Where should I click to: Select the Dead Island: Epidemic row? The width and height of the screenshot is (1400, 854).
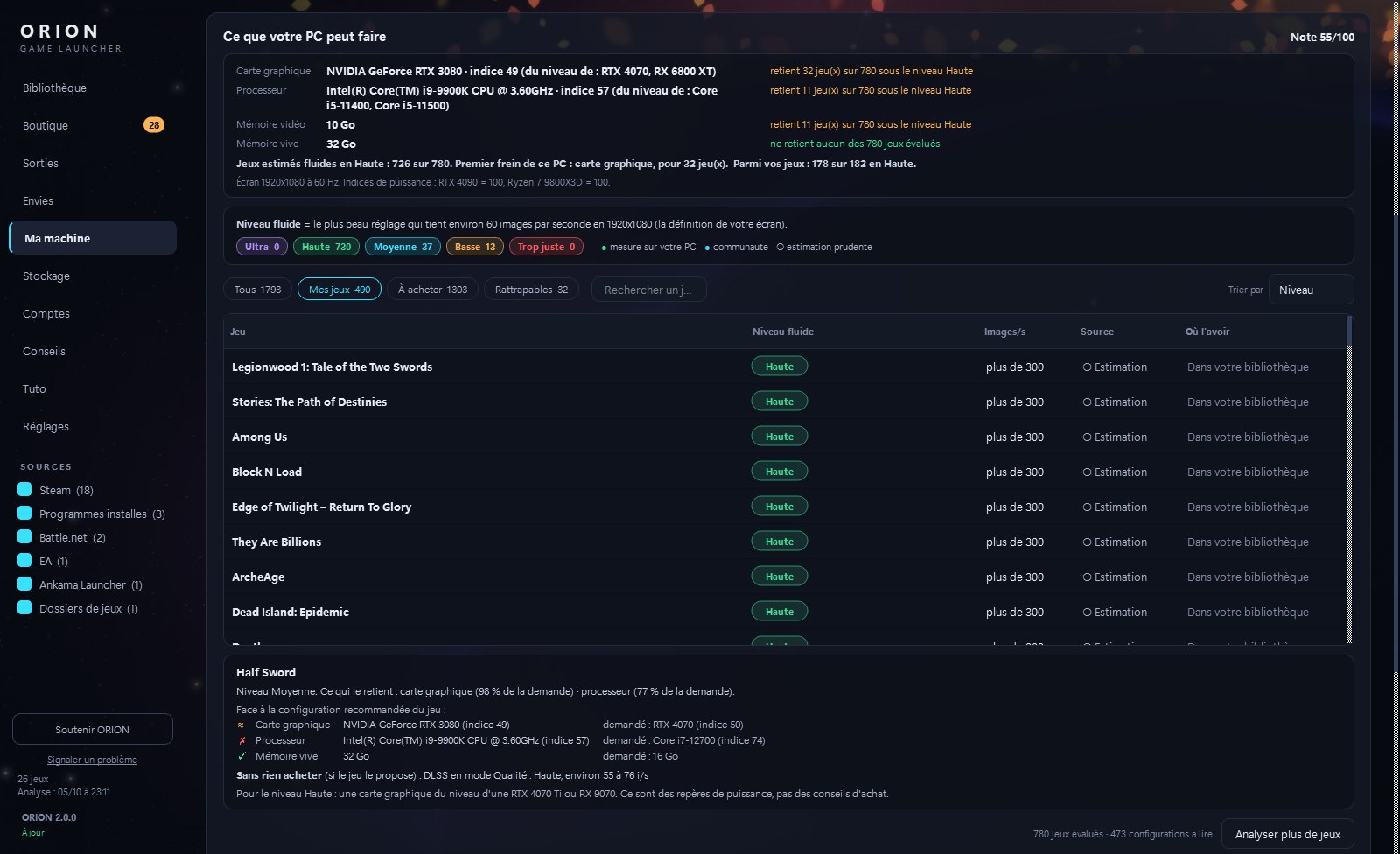[x=785, y=612]
